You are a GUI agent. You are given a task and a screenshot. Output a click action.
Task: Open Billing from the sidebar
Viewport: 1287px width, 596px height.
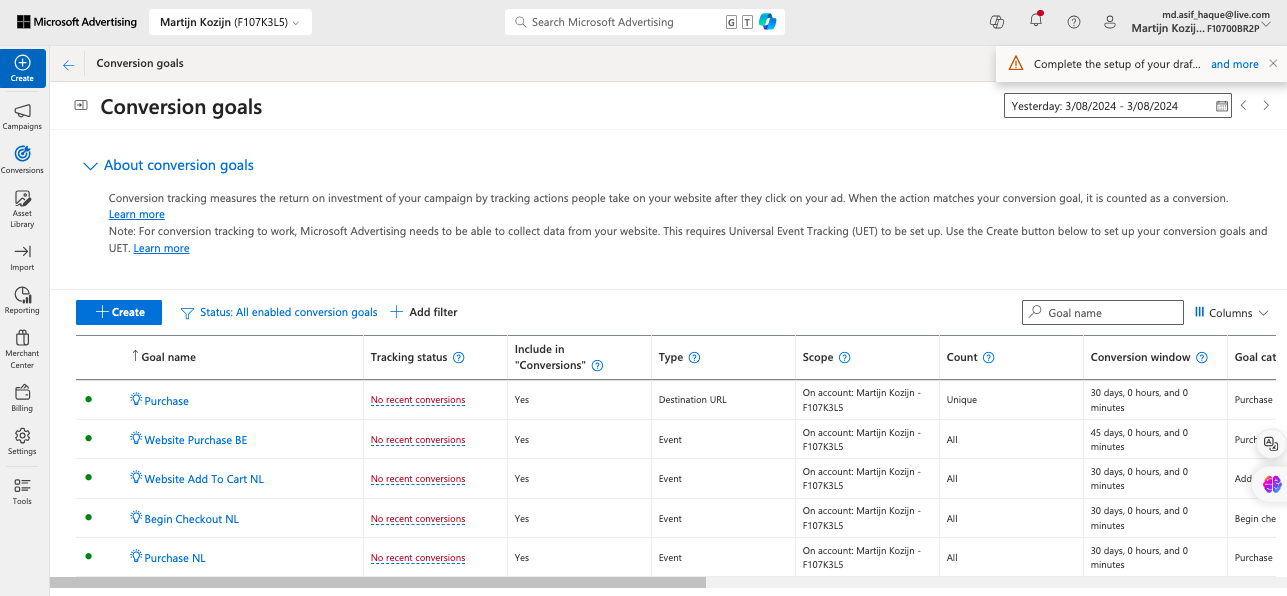coord(22,399)
